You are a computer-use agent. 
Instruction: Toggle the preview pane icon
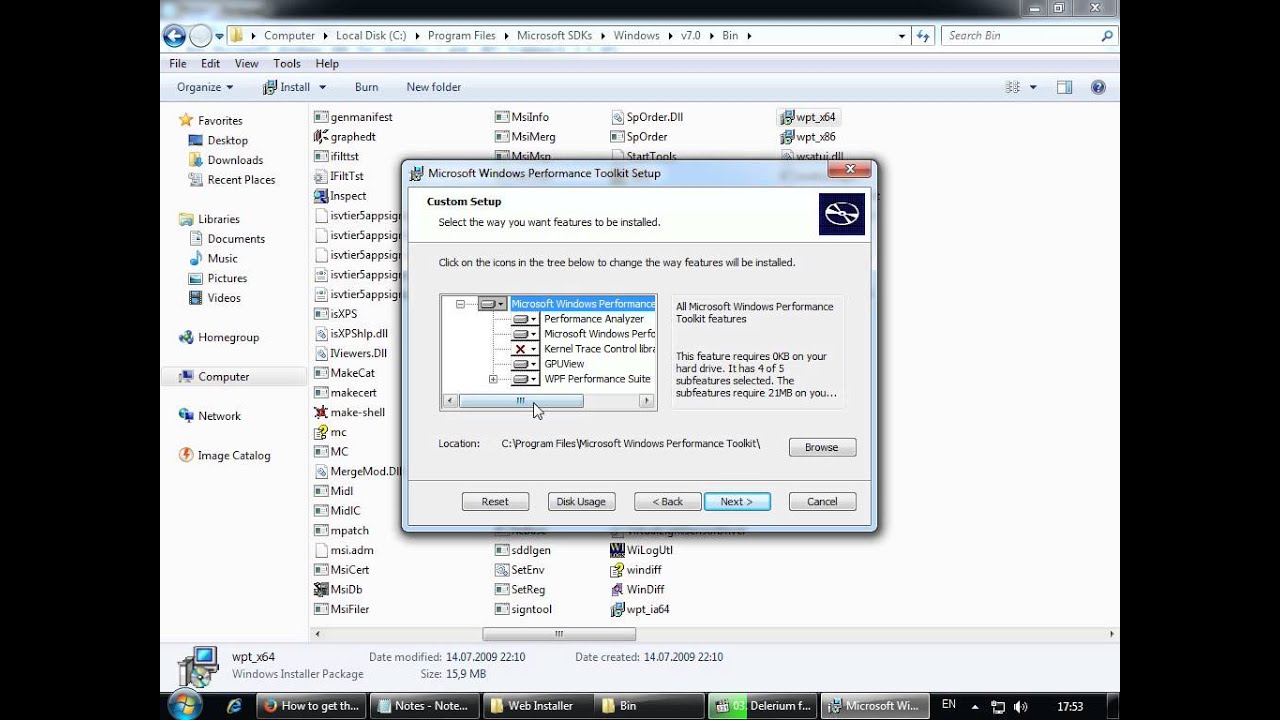click(x=1064, y=87)
